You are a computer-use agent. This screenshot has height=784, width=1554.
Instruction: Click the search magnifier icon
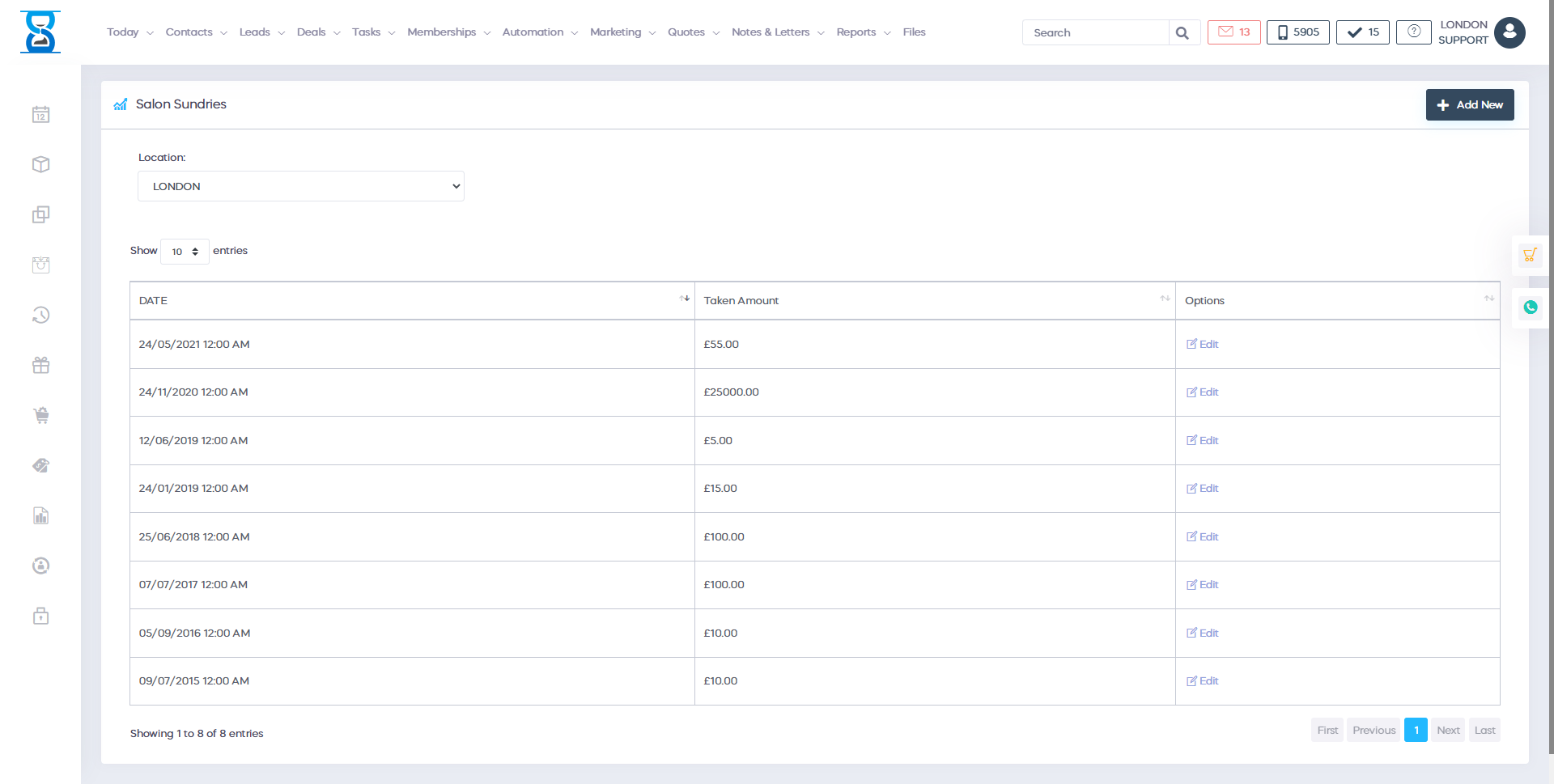pos(1182,33)
